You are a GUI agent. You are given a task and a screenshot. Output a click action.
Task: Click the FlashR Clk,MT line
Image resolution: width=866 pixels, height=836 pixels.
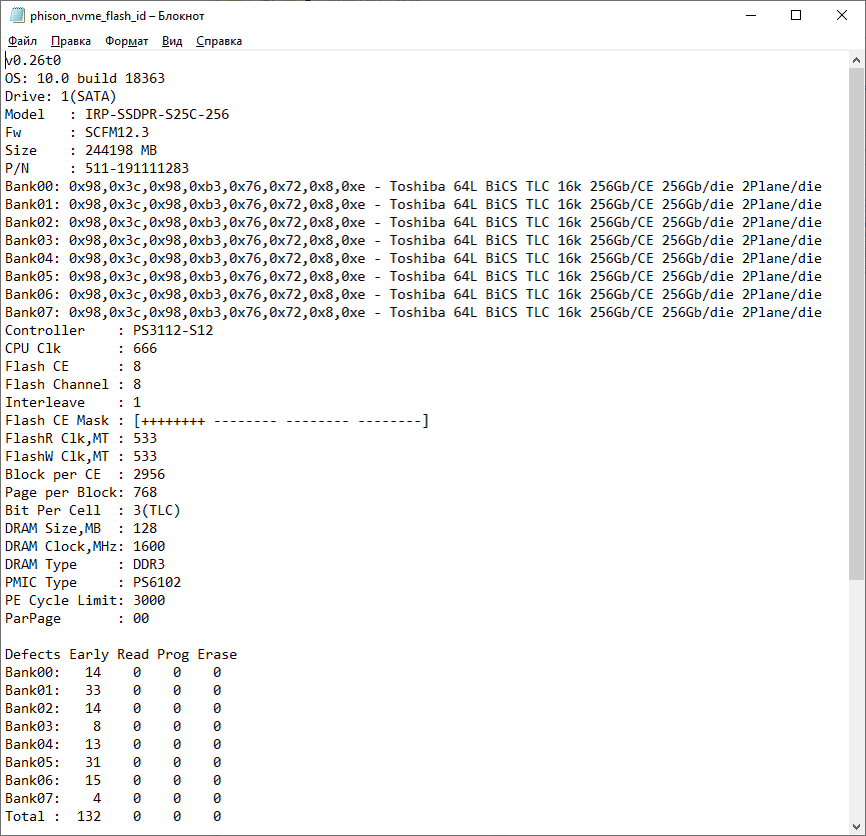point(81,438)
